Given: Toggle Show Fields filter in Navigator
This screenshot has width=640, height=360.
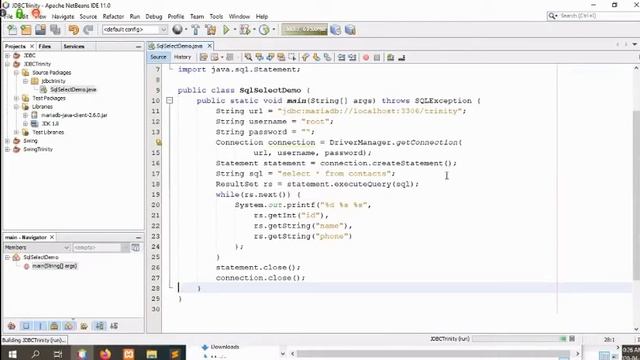Looking at the screenshot, I should pyautogui.click(x=26, y=326).
